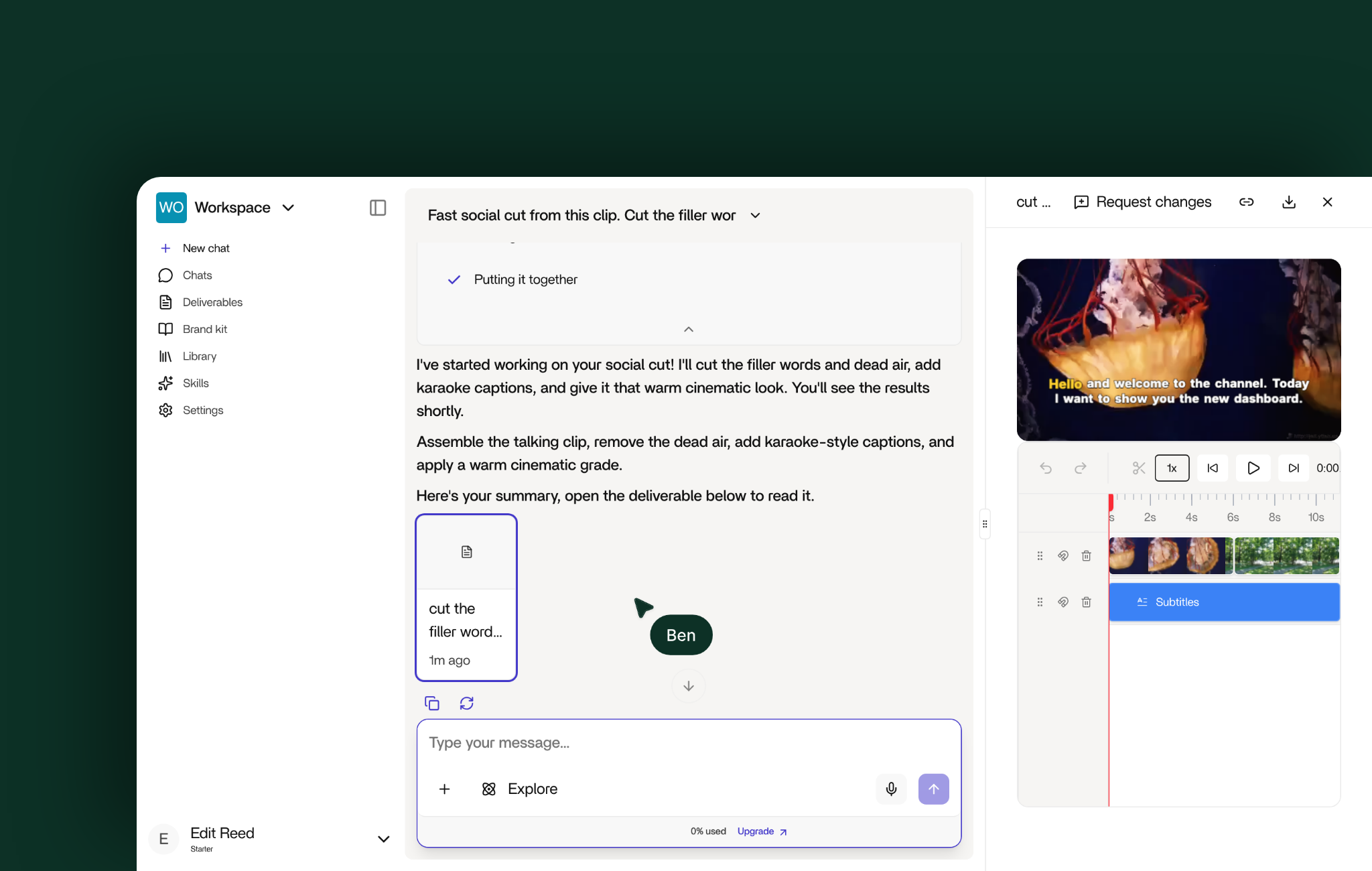Copy share link icon in preview header
The image size is (1372, 871).
pos(1246,202)
